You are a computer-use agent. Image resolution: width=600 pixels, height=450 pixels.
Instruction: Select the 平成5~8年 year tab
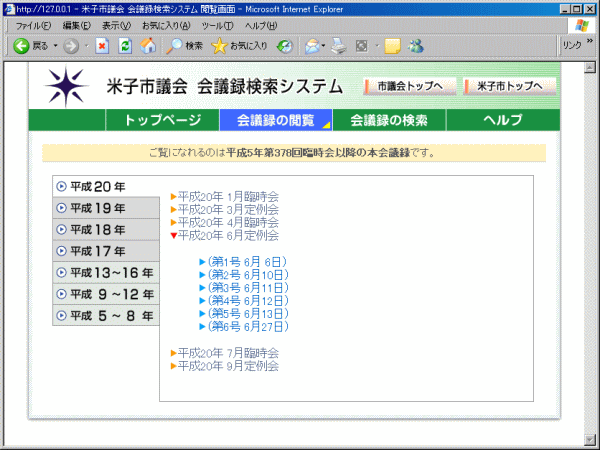[x=106, y=316]
